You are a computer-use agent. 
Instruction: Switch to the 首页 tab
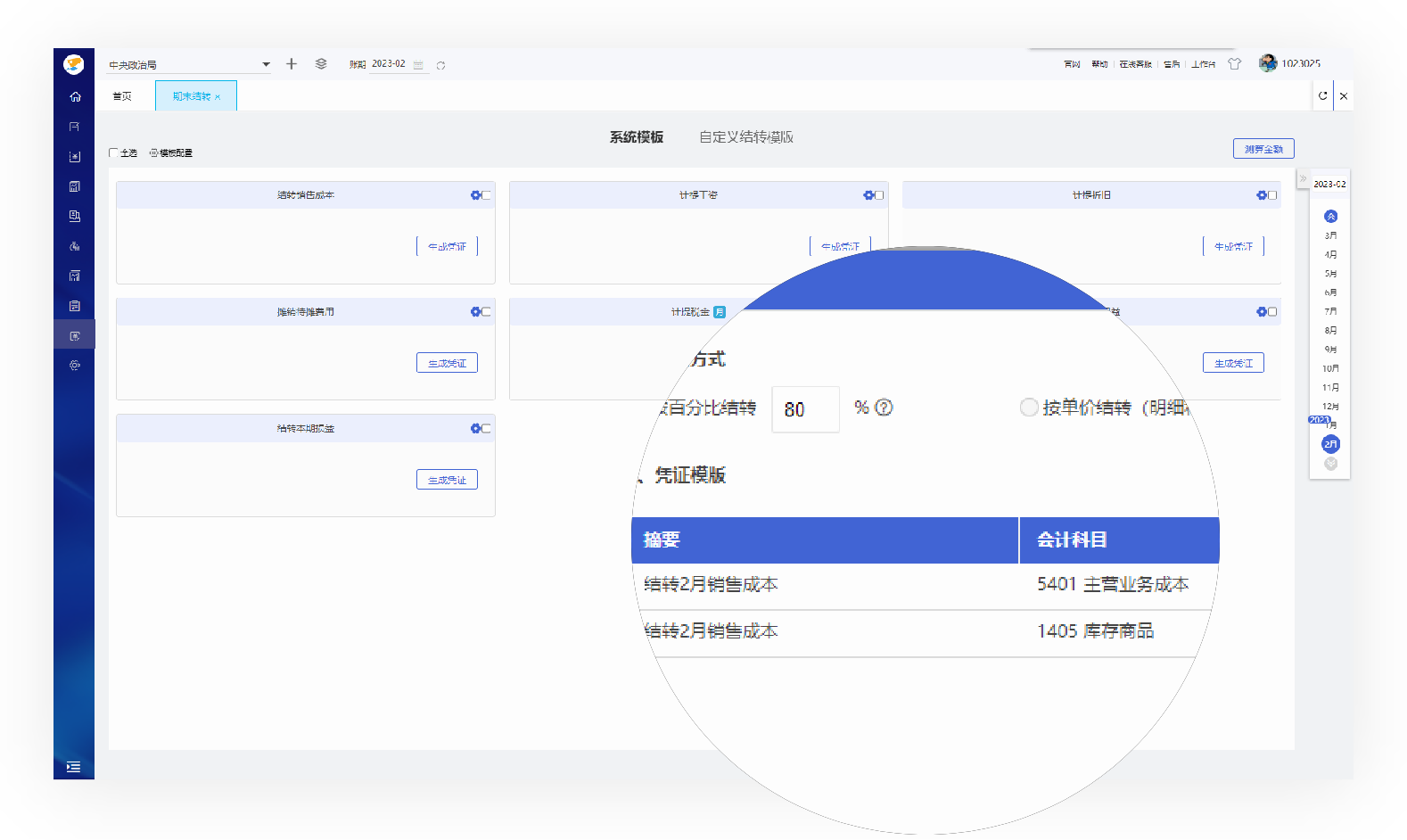(x=122, y=96)
